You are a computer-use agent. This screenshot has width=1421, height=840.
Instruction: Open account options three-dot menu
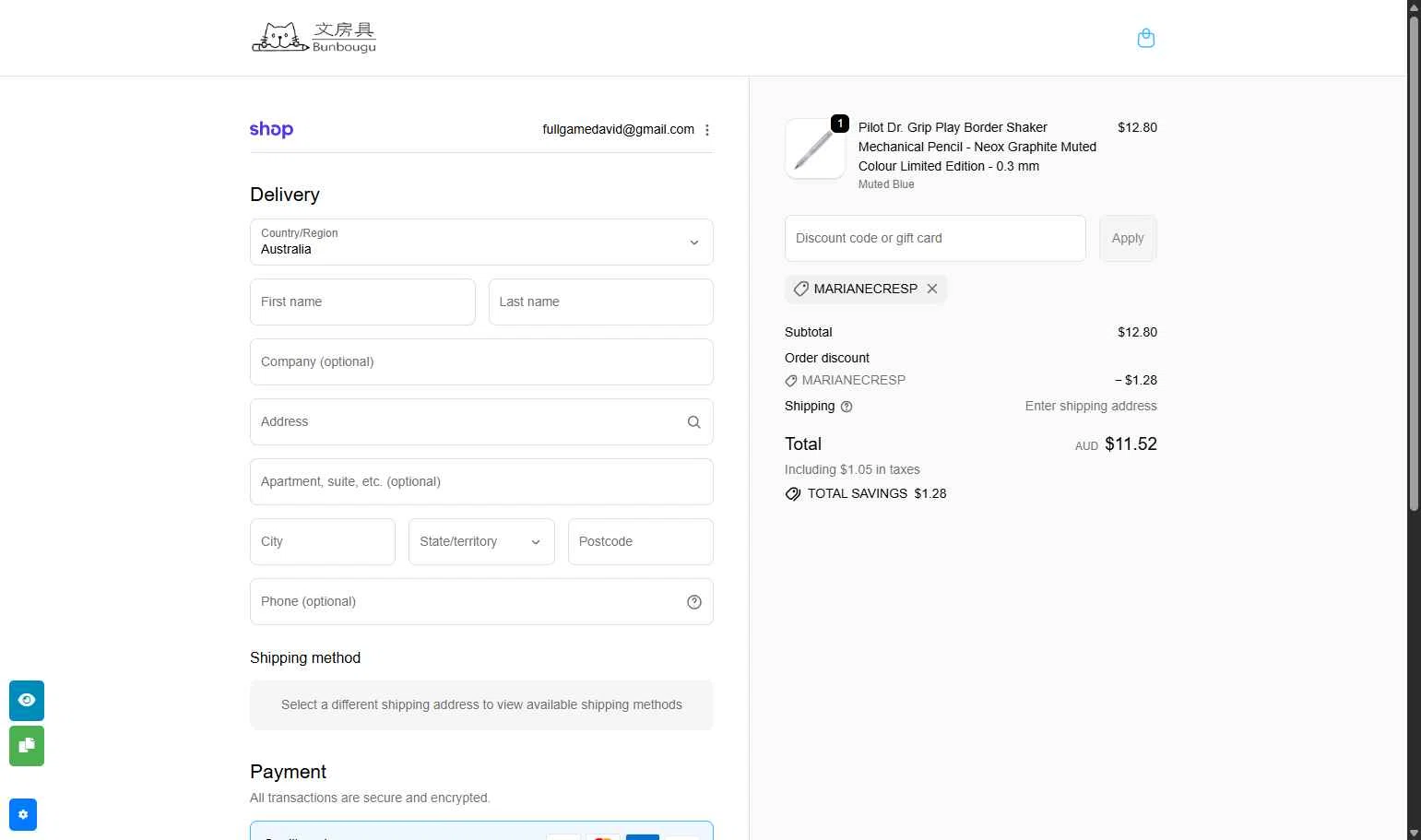point(707,130)
